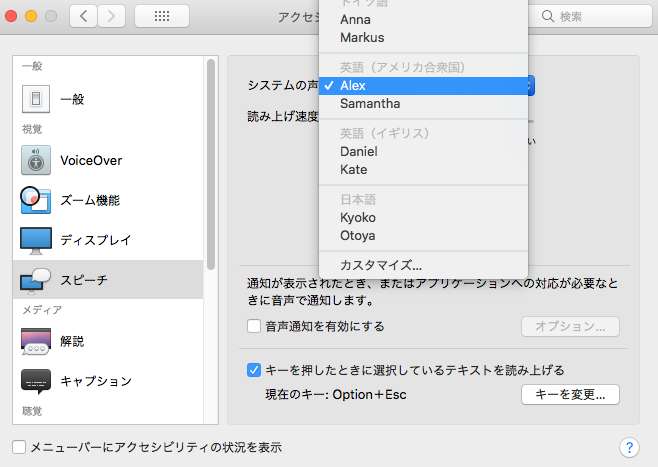Select ズーム機能 label in sidebar
The height and width of the screenshot is (467, 658).
point(90,200)
